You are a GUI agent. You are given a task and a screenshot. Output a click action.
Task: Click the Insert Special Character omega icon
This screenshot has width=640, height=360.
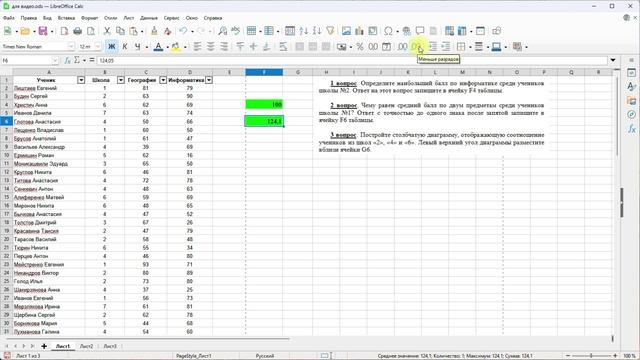click(389, 31)
